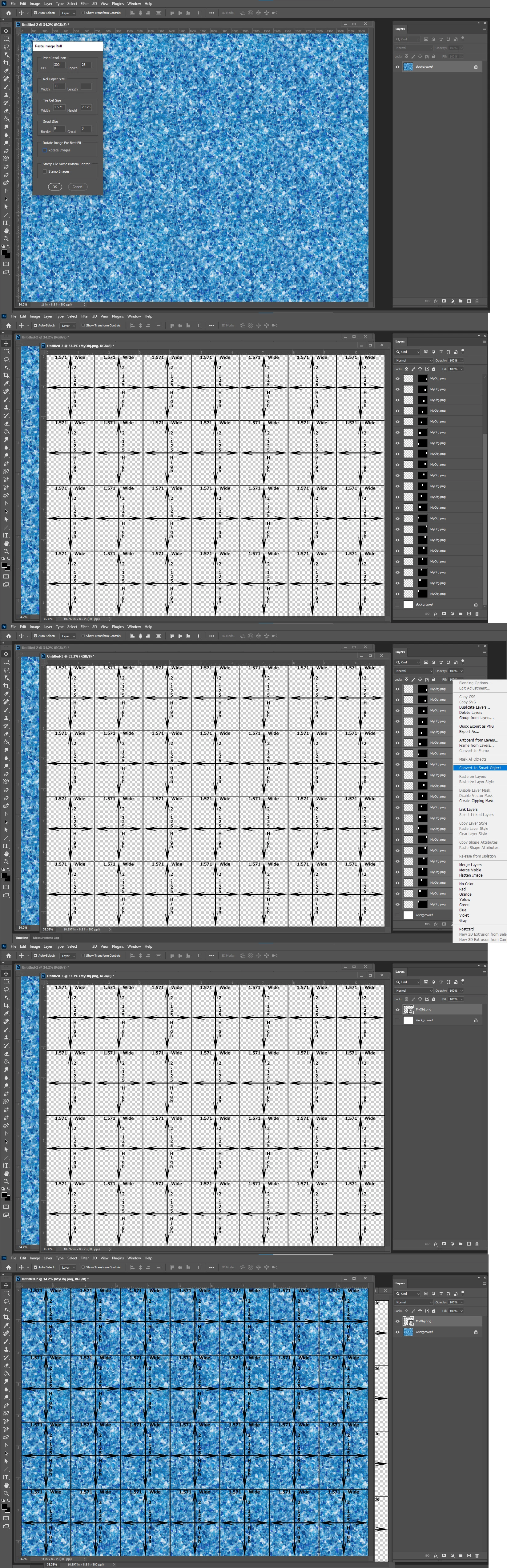Choose Link Layers in context menu
The image size is (507, 1568).
pos(468,810)
